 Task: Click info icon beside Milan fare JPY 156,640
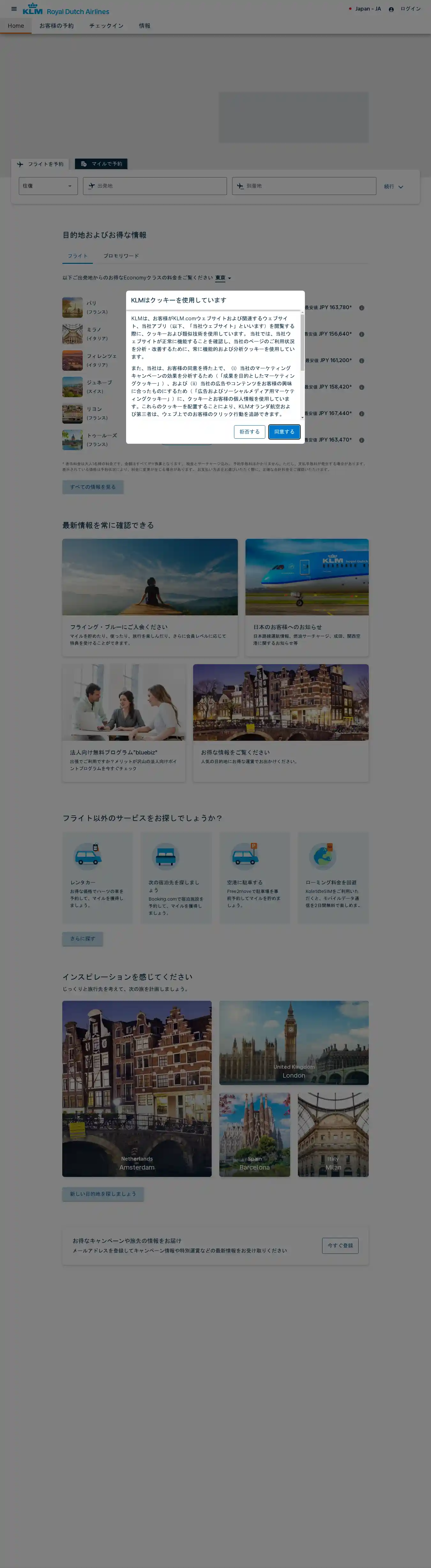pos(362,334)
